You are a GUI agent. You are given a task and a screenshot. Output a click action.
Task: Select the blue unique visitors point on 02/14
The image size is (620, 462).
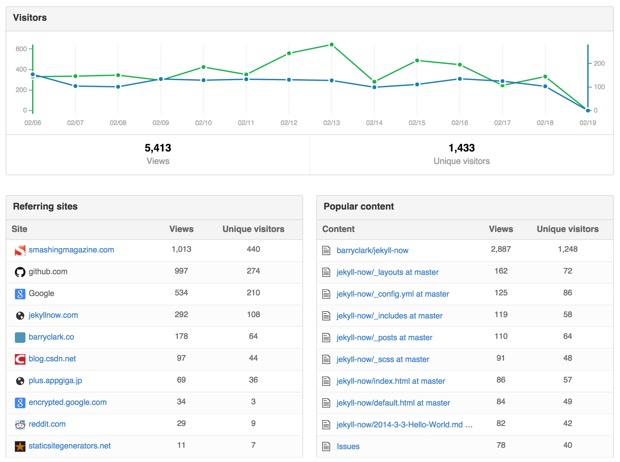(374, 87)
